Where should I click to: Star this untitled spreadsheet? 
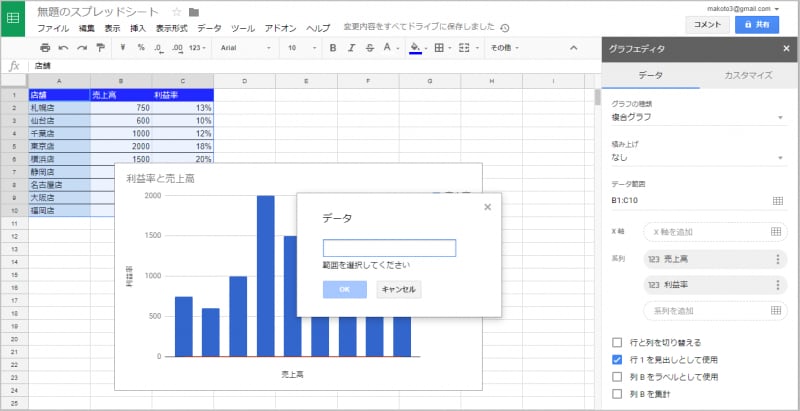pyautogui.click(x=177, y=12)
